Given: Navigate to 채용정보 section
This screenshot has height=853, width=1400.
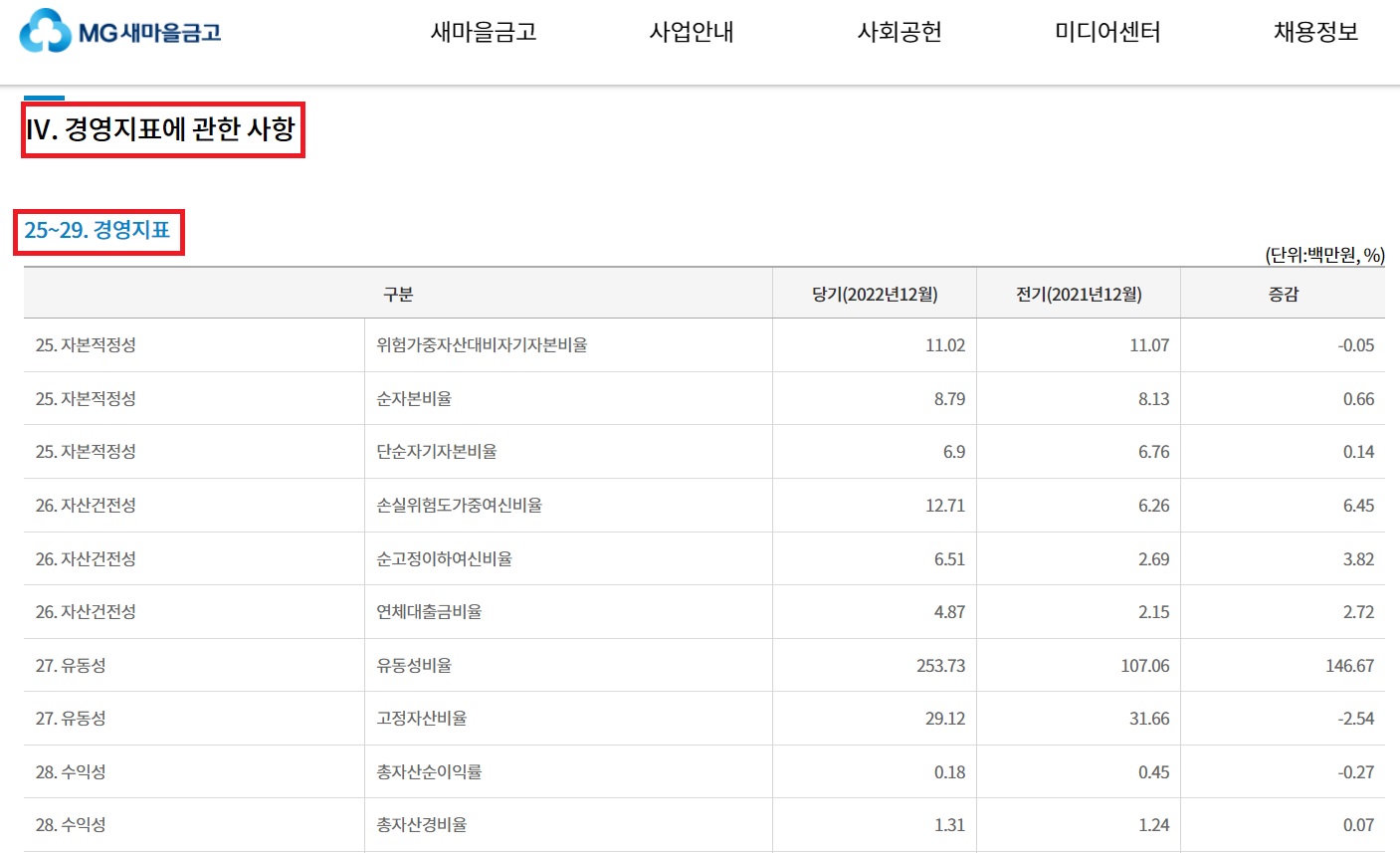Looking at the screenshot, I should (1314, 31).
